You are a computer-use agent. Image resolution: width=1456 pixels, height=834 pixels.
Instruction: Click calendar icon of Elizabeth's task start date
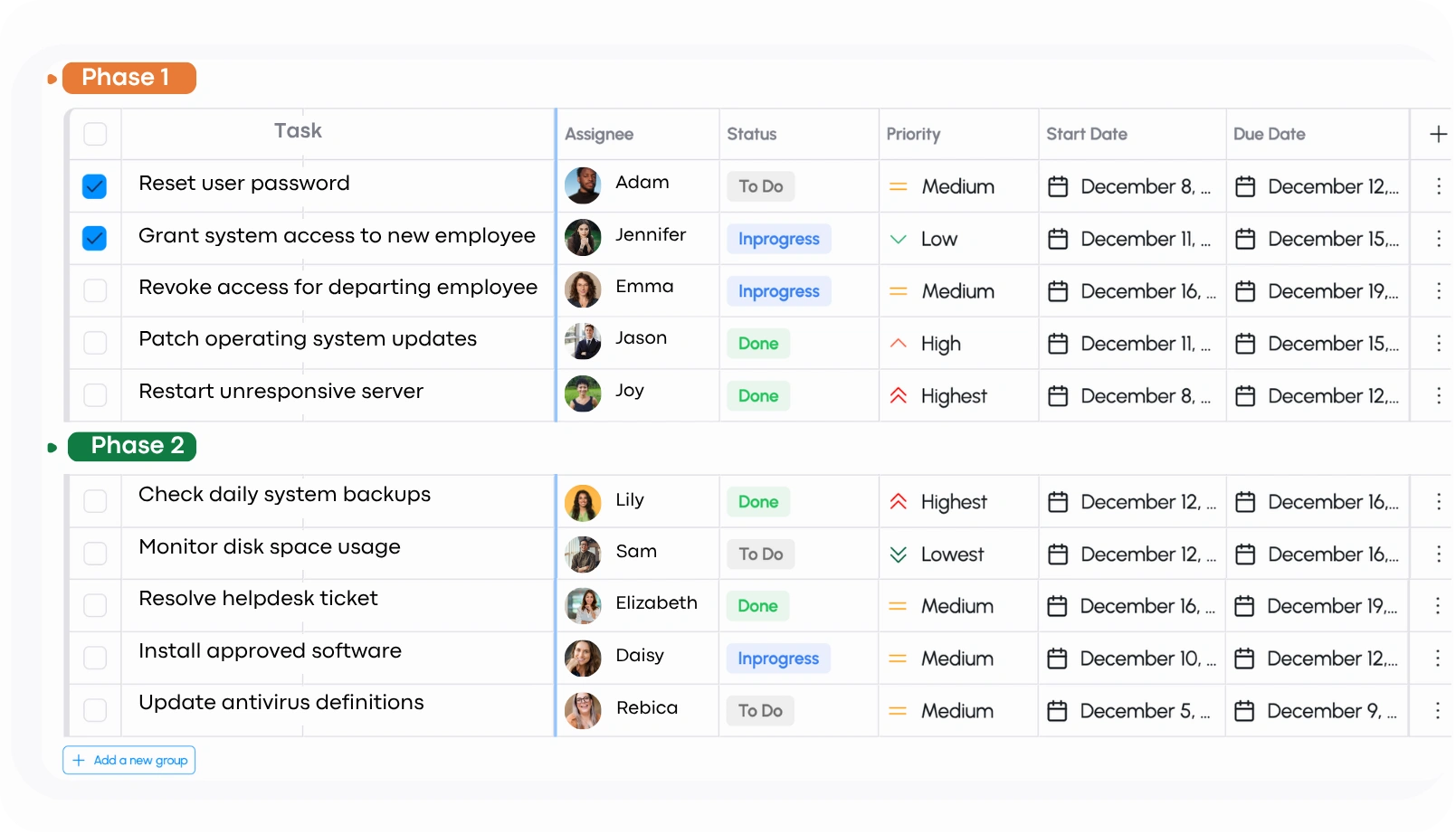pyautogui.click(x=1057, y=606)
